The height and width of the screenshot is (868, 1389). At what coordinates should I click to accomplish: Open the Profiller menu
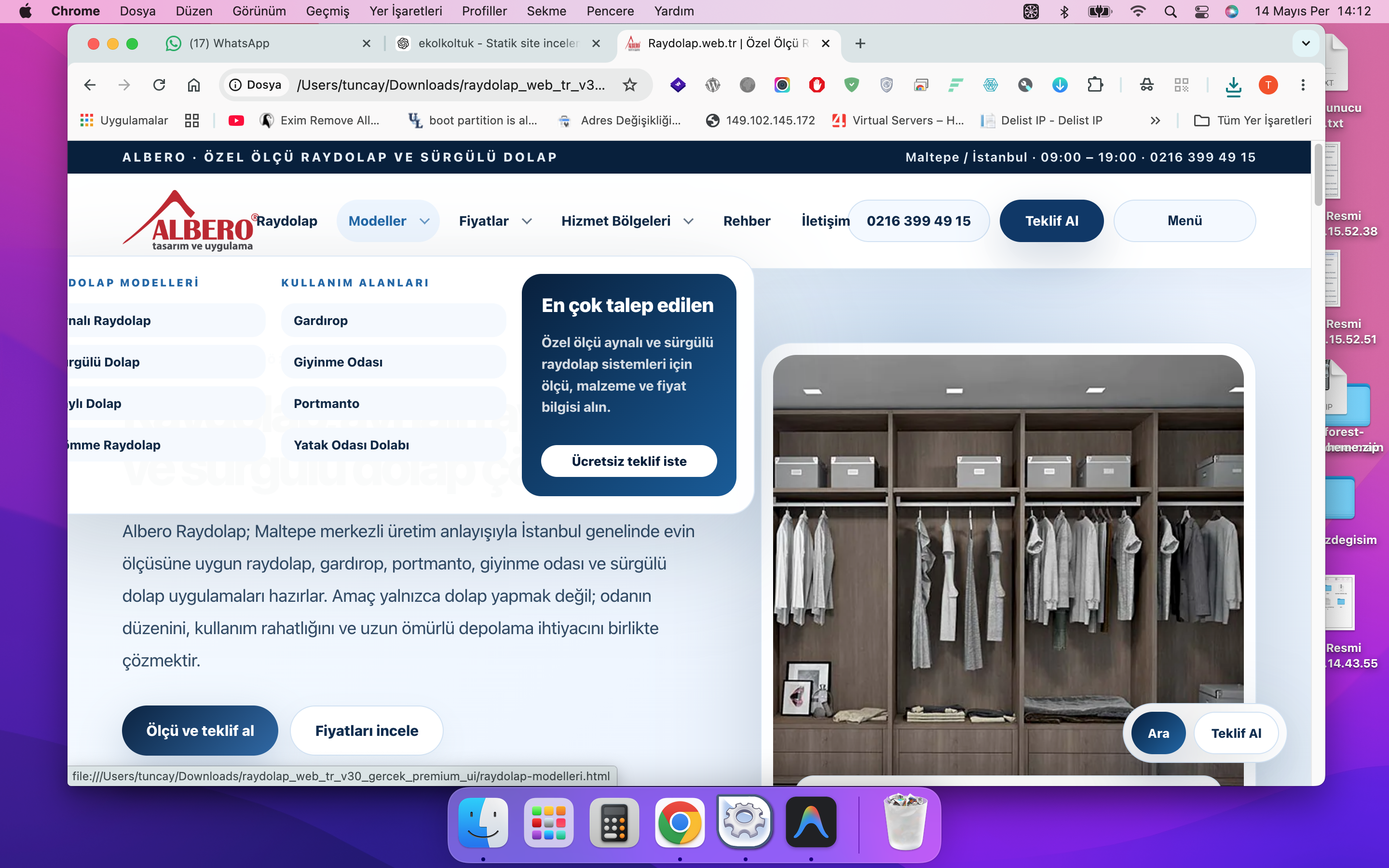(x=484, y=12)
